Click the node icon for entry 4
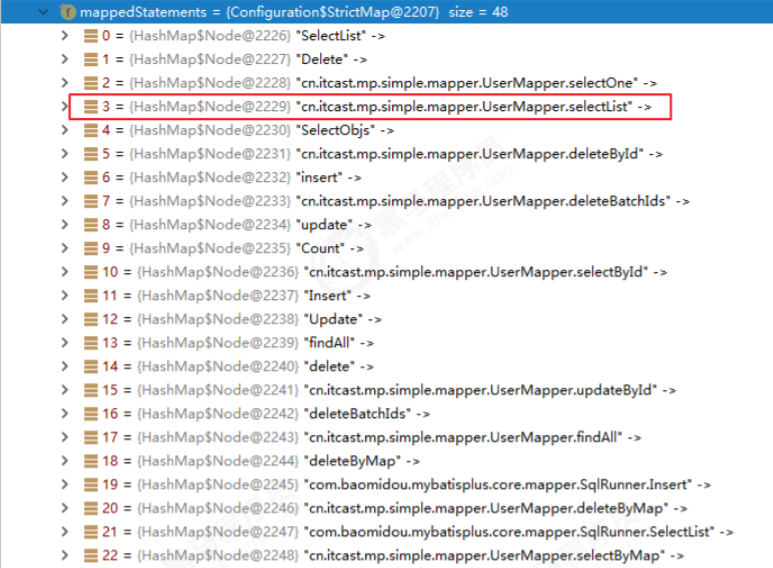Viewport: 773px width, 568px height. pyautogui.click(x=91, y=130)
